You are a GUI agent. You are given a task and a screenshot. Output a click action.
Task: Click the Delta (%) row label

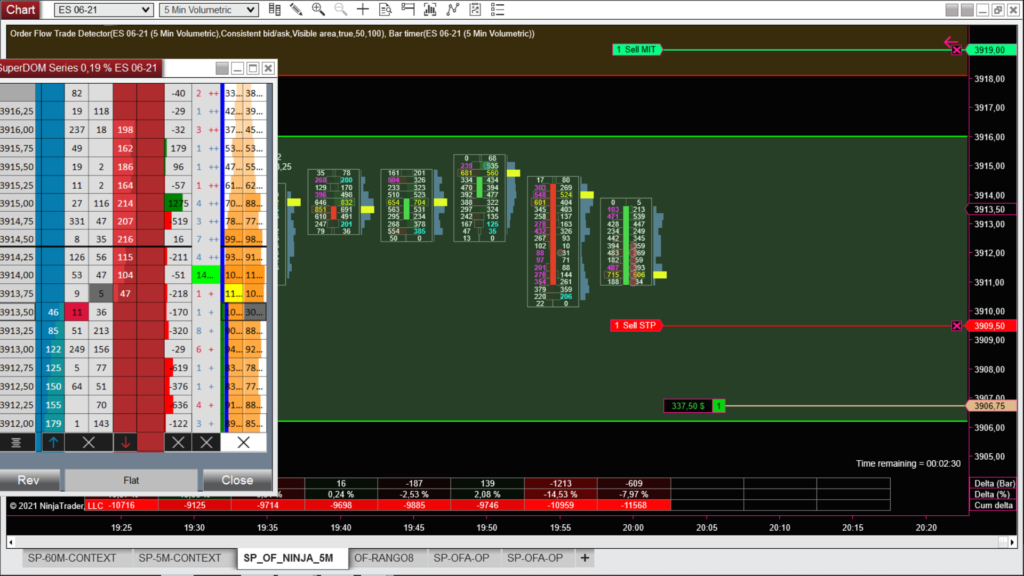[x=994, y=494]
